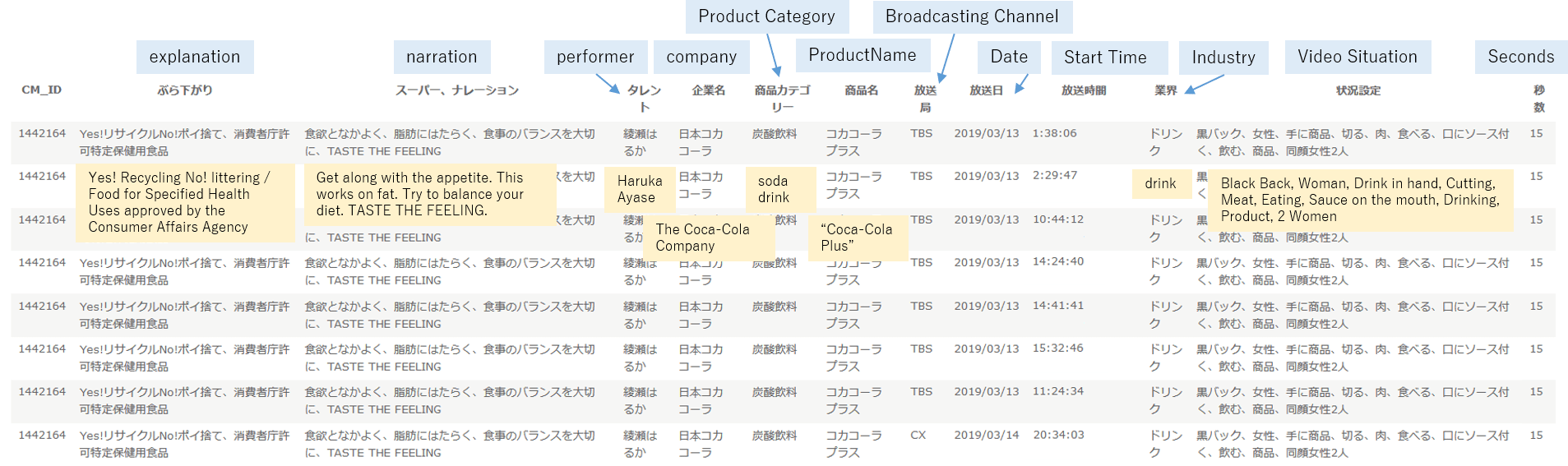The height and width of the screenshot is (466, 1568).
Task: Select the CX broadcaster cell in last row
Action: click(918, 435)
